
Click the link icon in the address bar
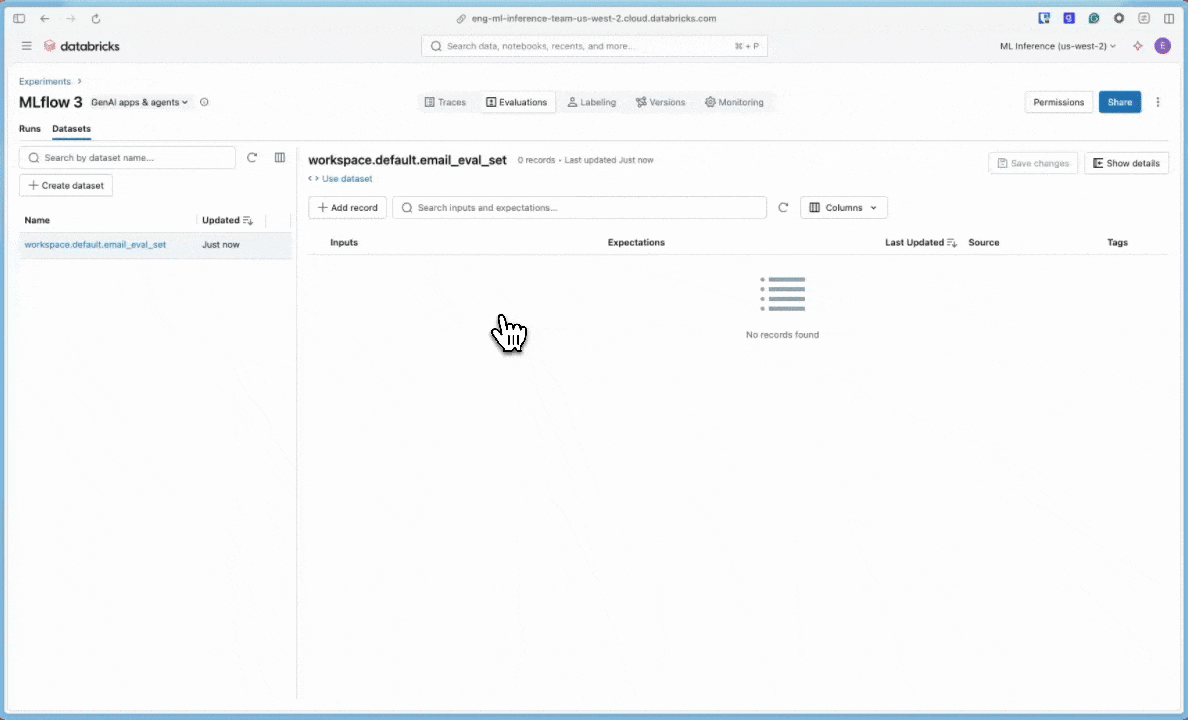[461, 18]
